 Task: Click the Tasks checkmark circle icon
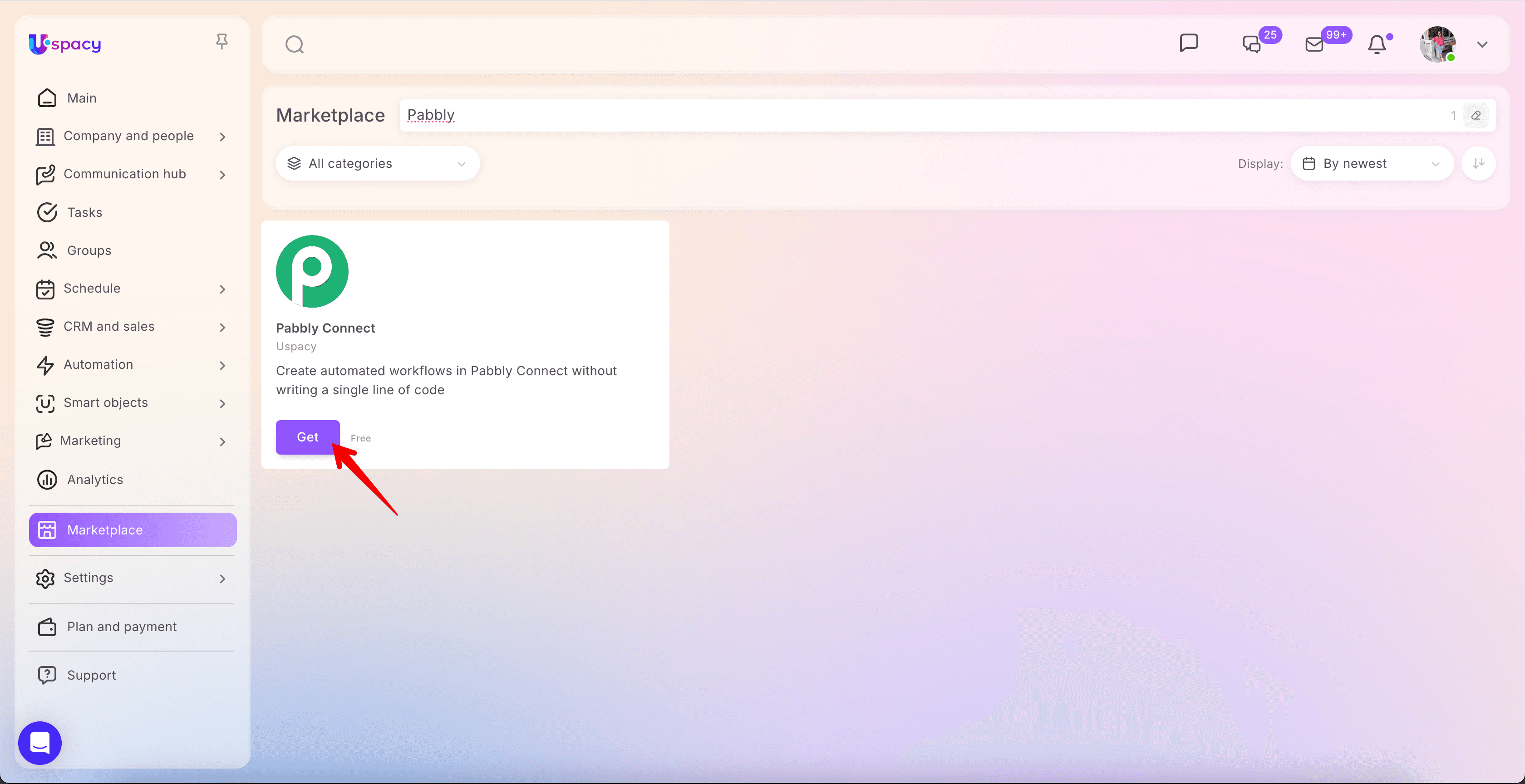coord(47,212)
